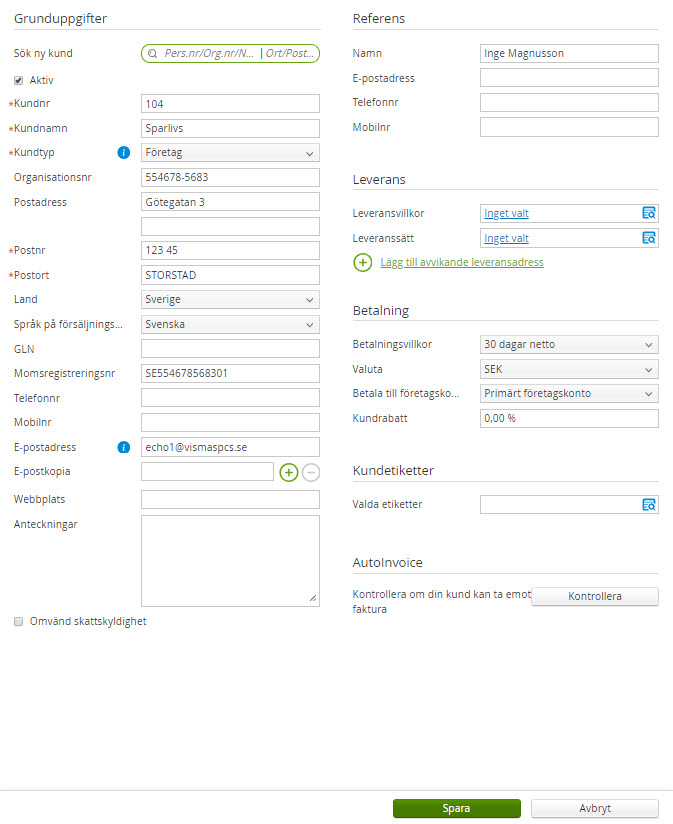Viewport: 673px width, 824px height.
Task: Enable Omvänd skattskyldighet checkbox
Action: click(19, 621)
